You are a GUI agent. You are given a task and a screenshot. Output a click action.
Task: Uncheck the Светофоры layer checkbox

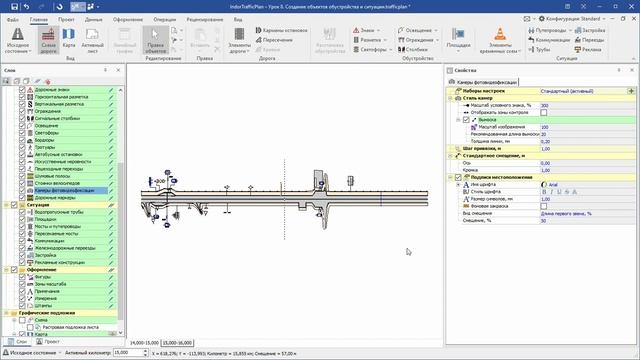[x=22, y=133]
